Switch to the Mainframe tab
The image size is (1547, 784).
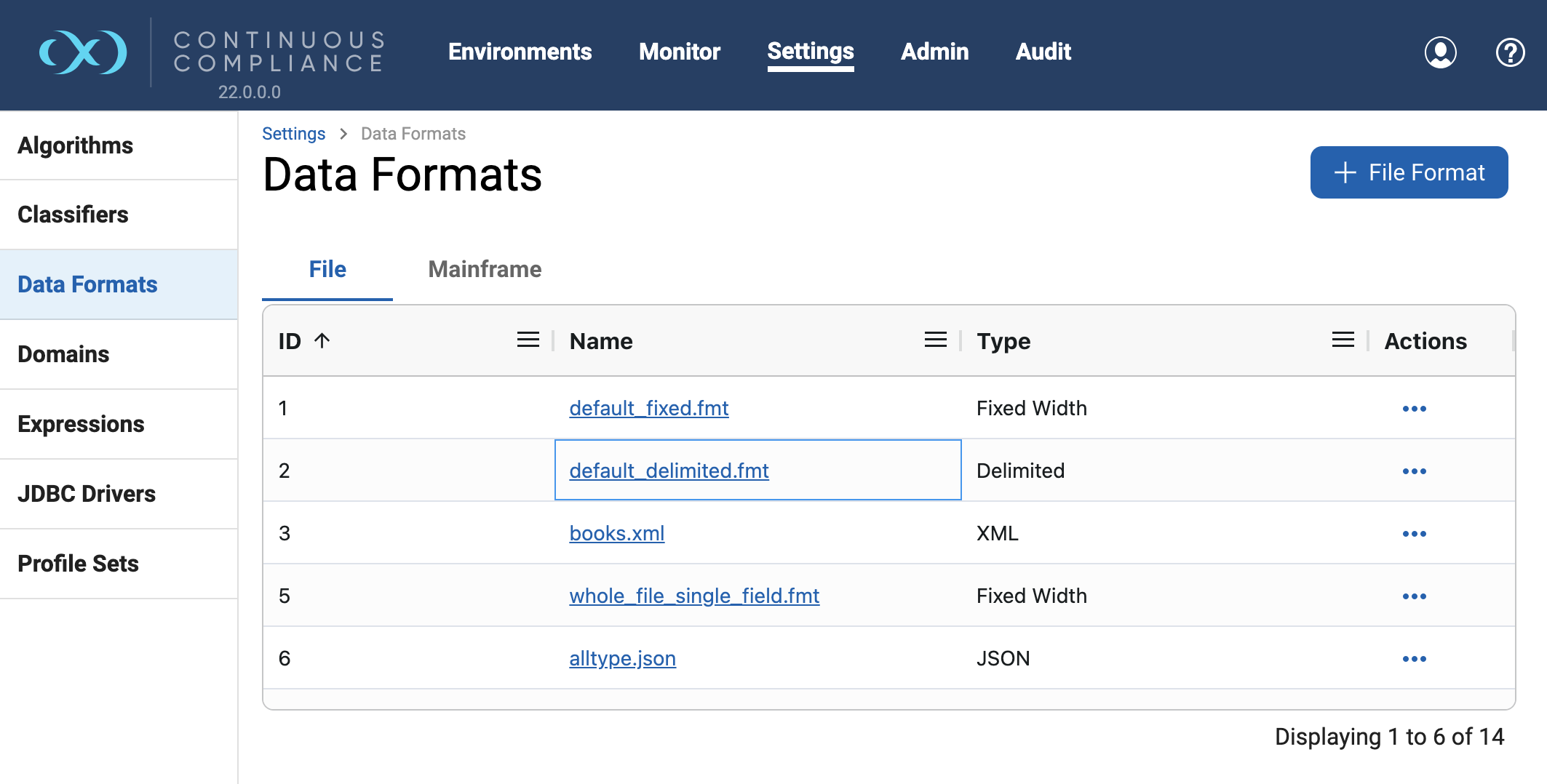pos(485,269)
